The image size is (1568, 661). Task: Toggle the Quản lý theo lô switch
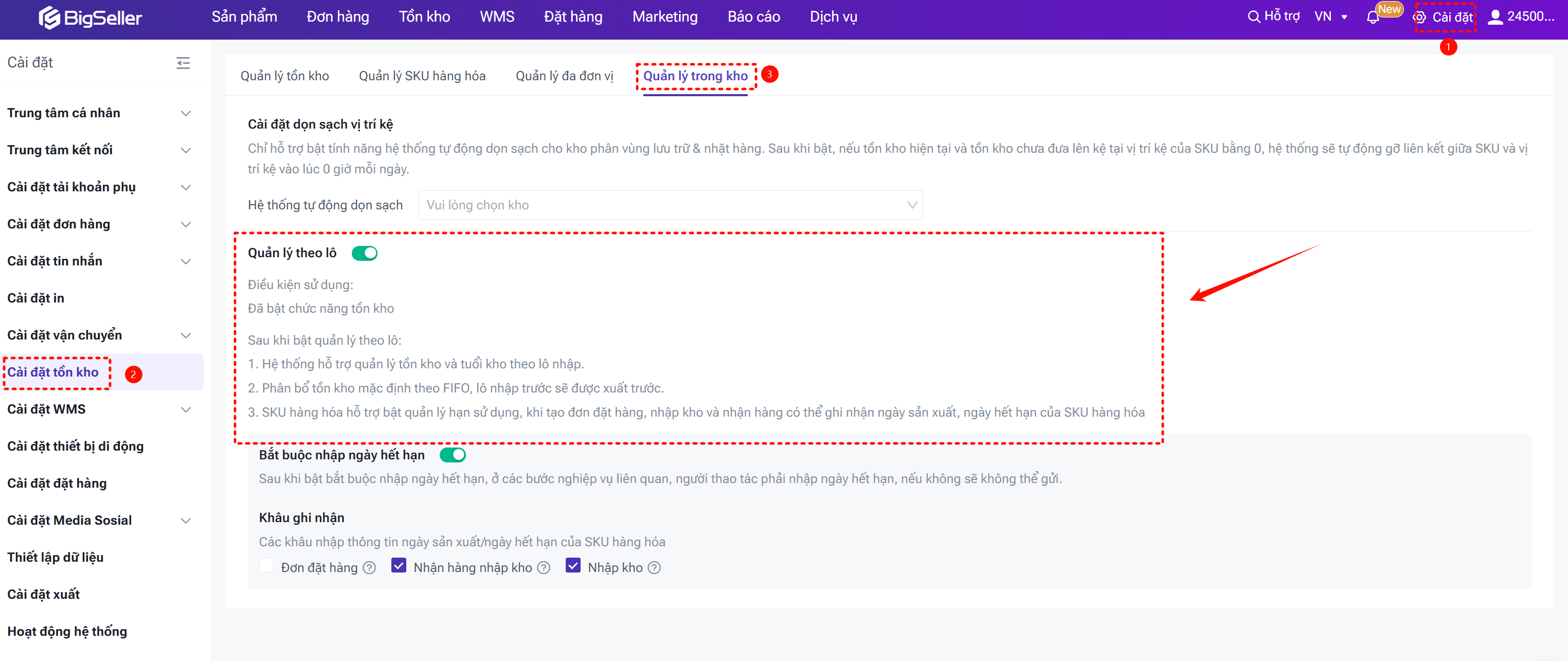tap(365, 253)
